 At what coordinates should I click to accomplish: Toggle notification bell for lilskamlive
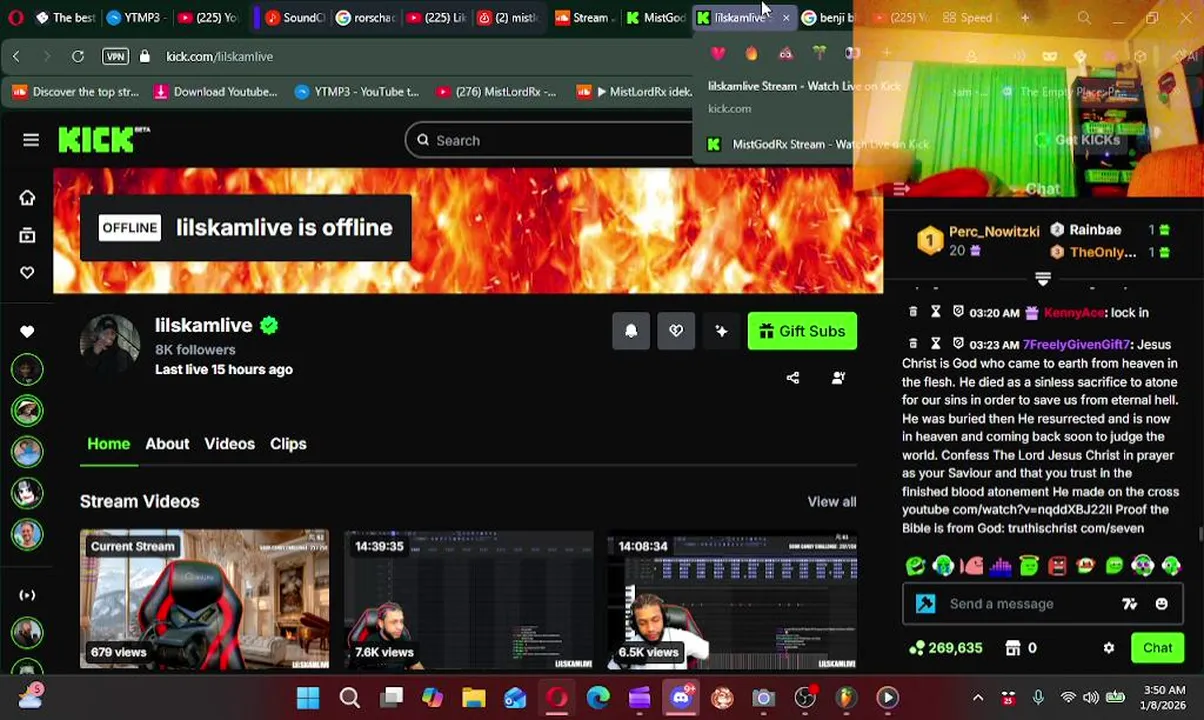(631, 331)
